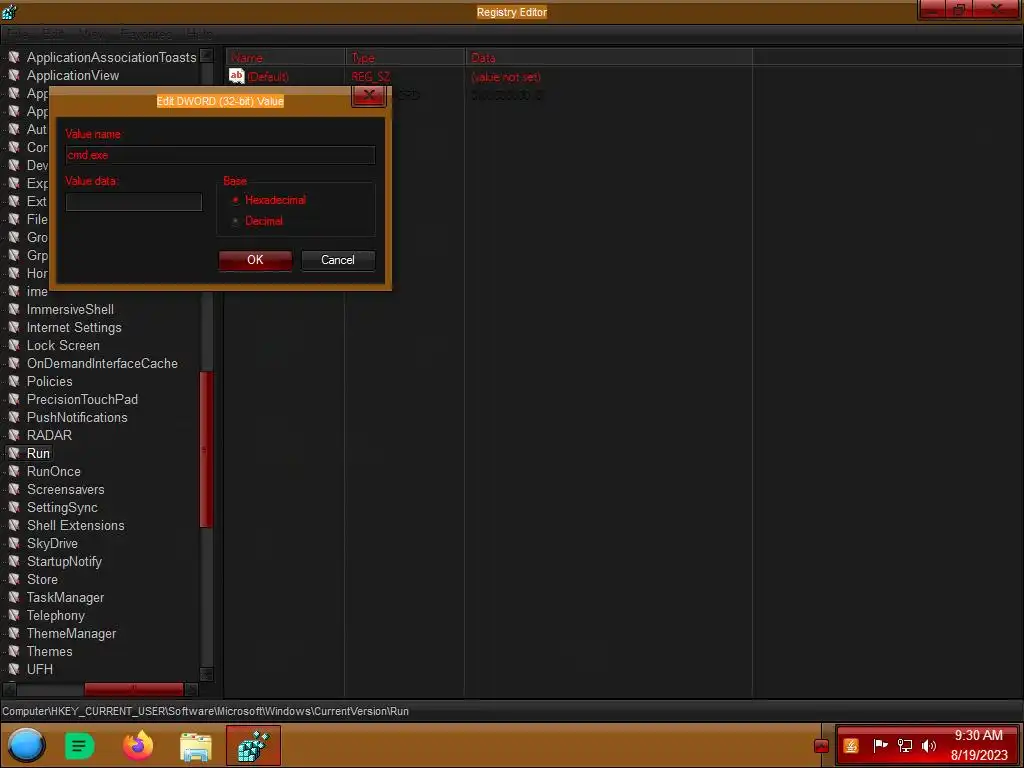Viewport: 1024px width, 768px height.
Task: Click the Data column header
Action: (609, 57)
